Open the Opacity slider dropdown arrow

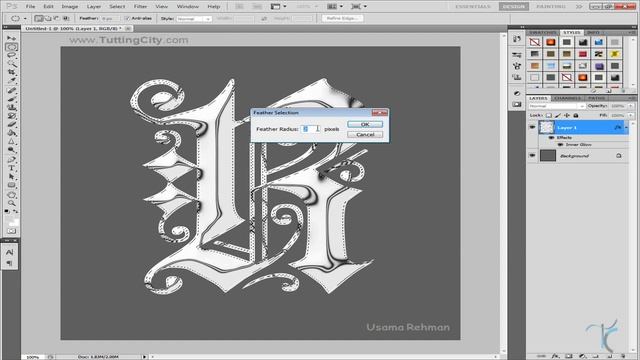(x=631, y=106)
